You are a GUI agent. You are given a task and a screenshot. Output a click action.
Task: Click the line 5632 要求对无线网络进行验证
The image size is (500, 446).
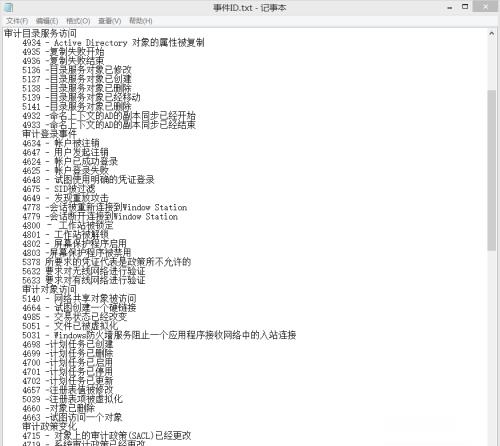coord(84,272)
